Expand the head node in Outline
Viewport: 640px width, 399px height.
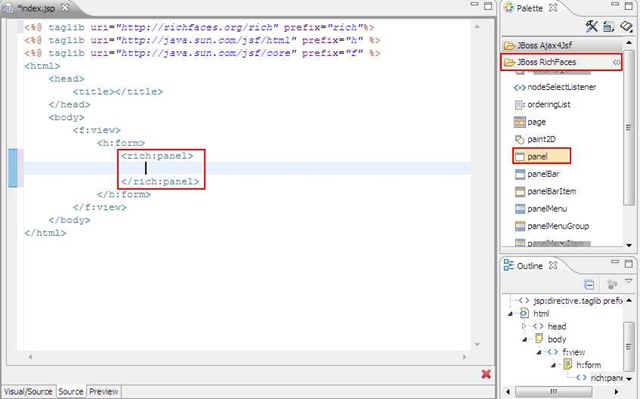pos(524,326)
